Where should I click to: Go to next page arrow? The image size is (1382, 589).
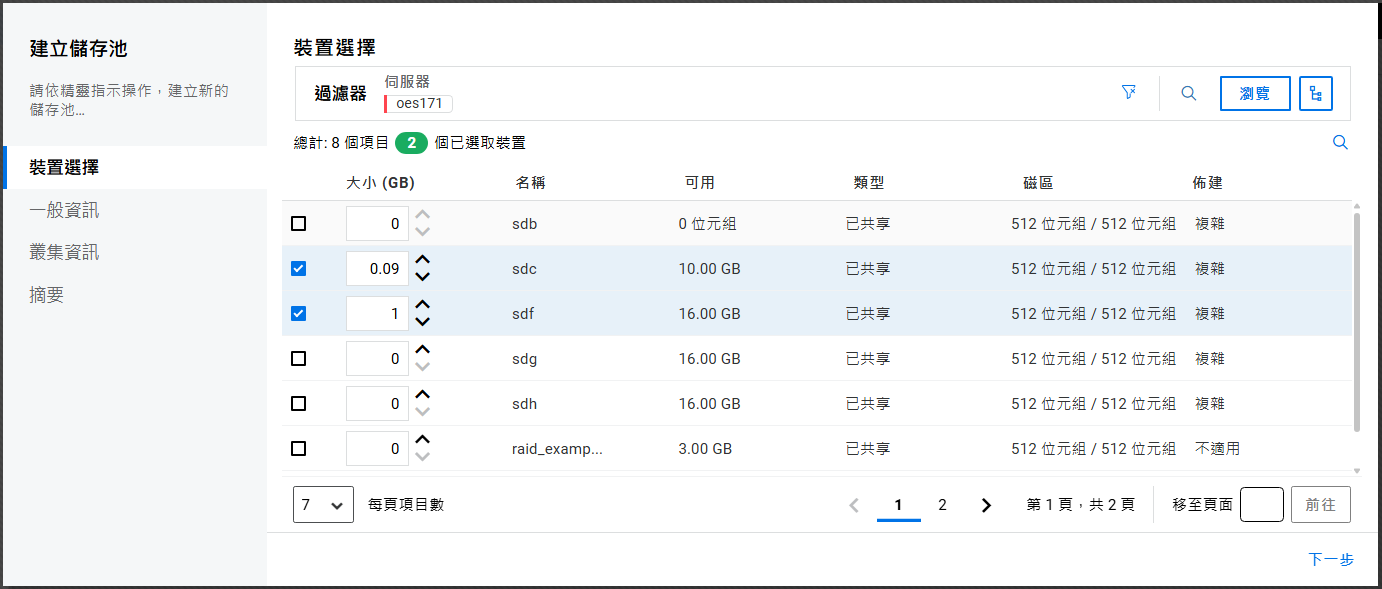pyautogui.click(x=986, y=505)
